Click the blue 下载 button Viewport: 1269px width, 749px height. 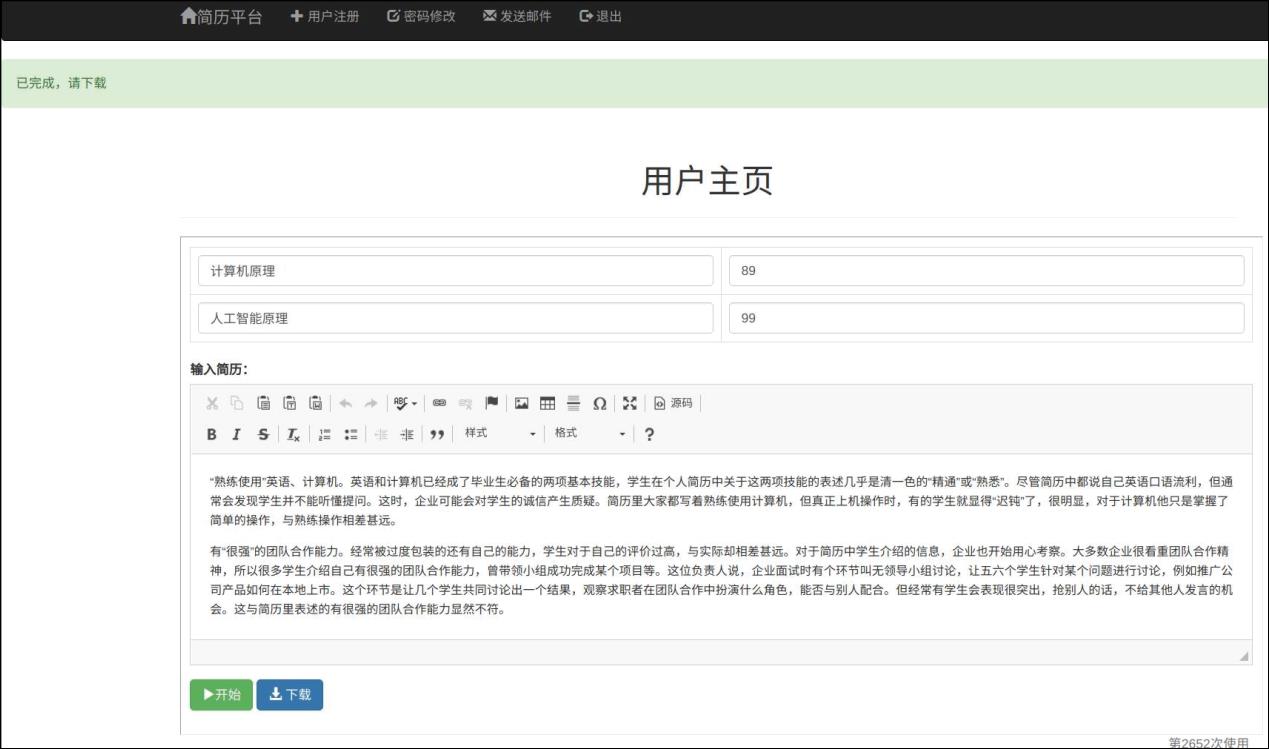coord(289,695)
